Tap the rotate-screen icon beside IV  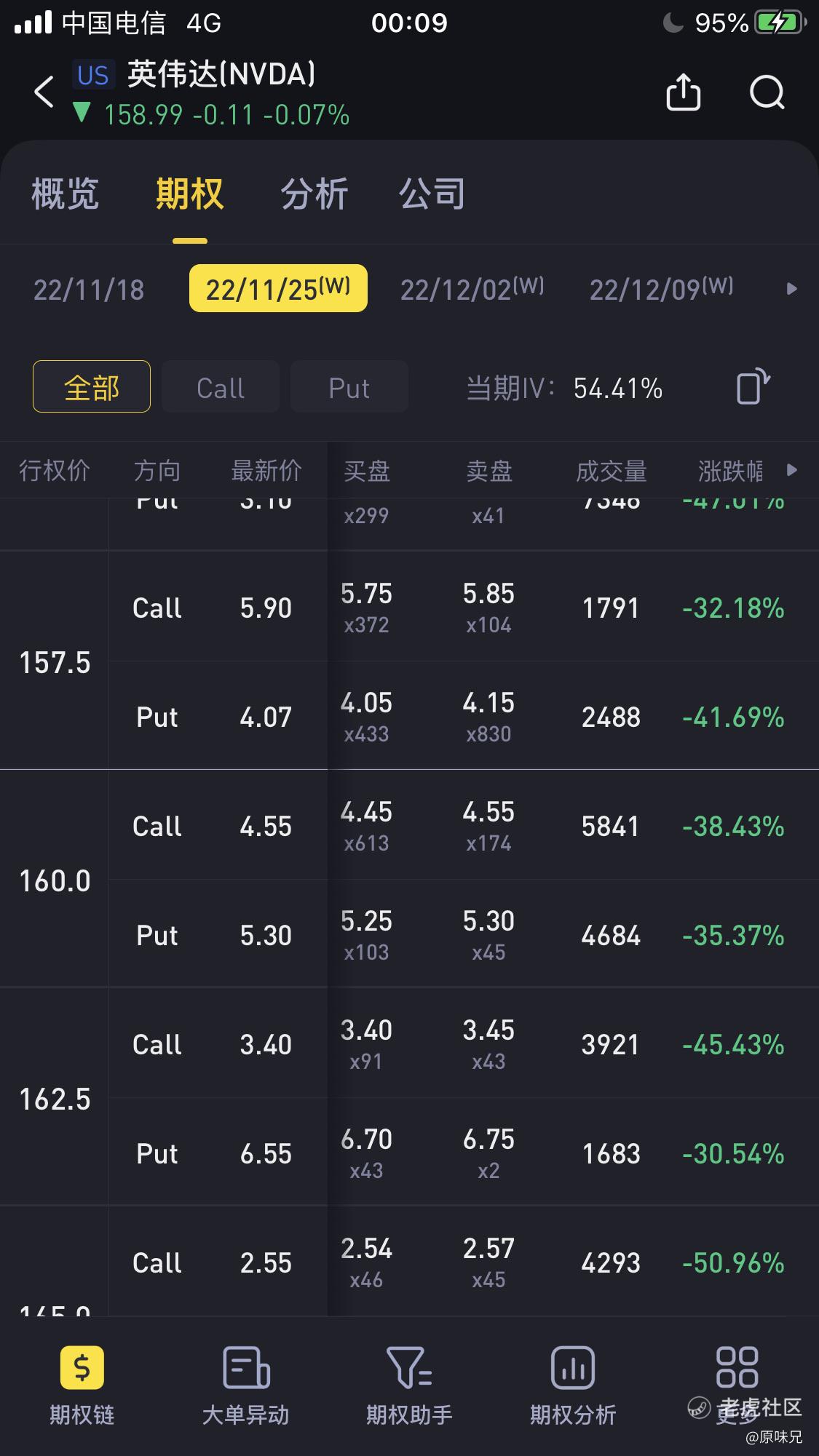pyautogui.click(x=753, y=386)
